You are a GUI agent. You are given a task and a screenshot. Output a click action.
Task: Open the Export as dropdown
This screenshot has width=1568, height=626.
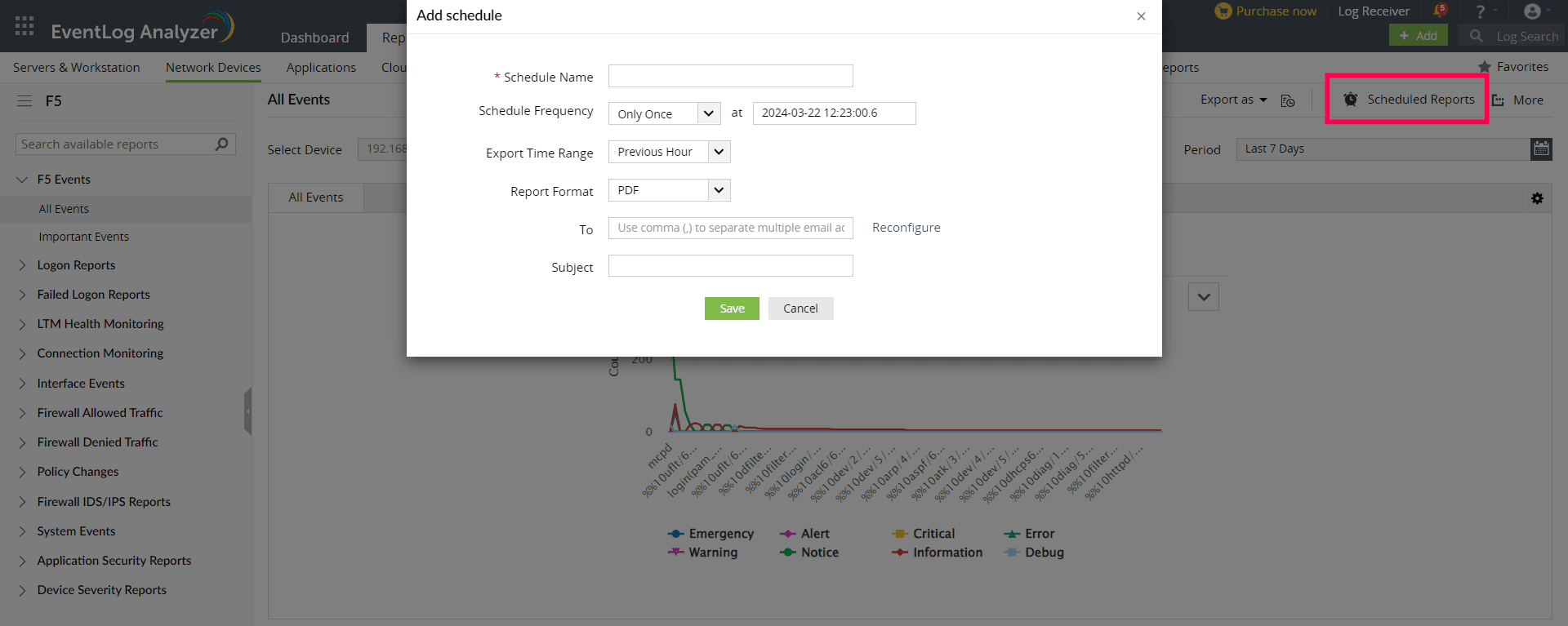[1233, 100]
